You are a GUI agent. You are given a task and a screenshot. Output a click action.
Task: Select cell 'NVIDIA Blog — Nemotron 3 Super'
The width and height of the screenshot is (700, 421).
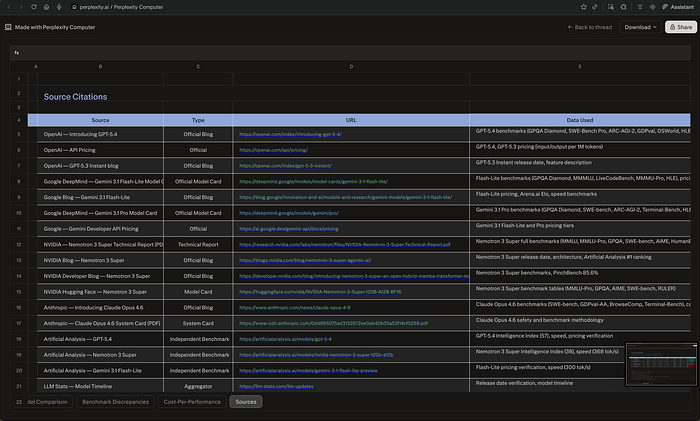pyautogui.click(x=100, y=260)
